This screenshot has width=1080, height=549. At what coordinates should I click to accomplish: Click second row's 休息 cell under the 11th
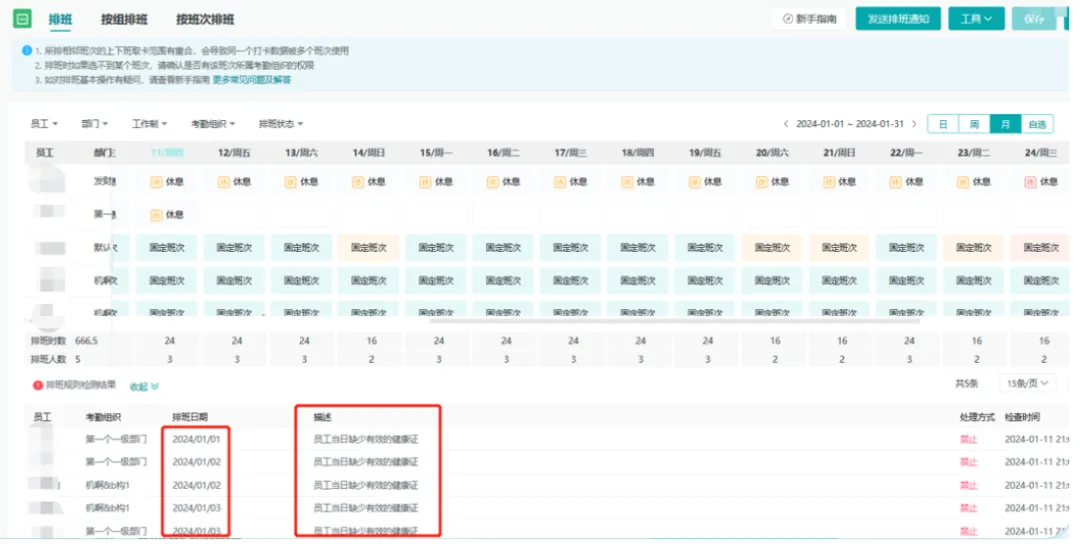[x=167, y=215]
